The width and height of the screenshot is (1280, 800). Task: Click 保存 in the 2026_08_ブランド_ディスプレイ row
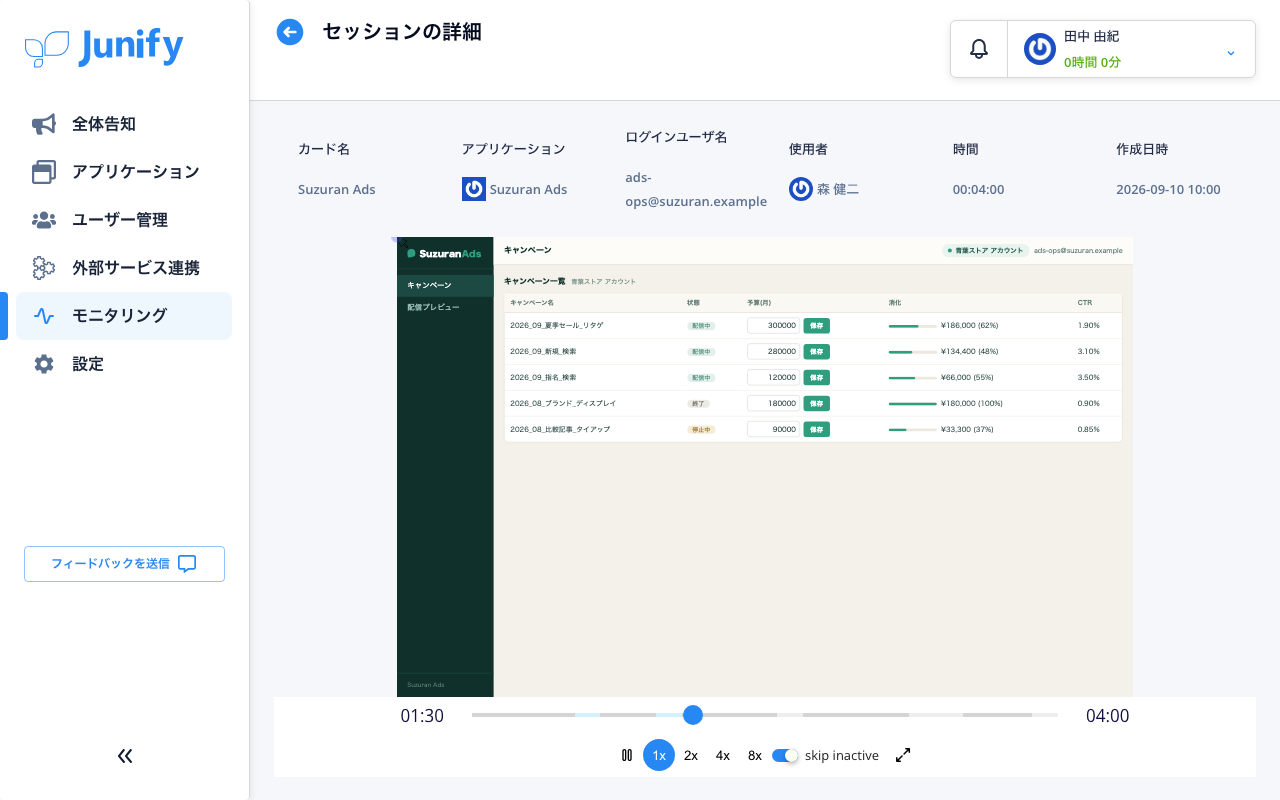pyautogui.click(x=816, y=403)
